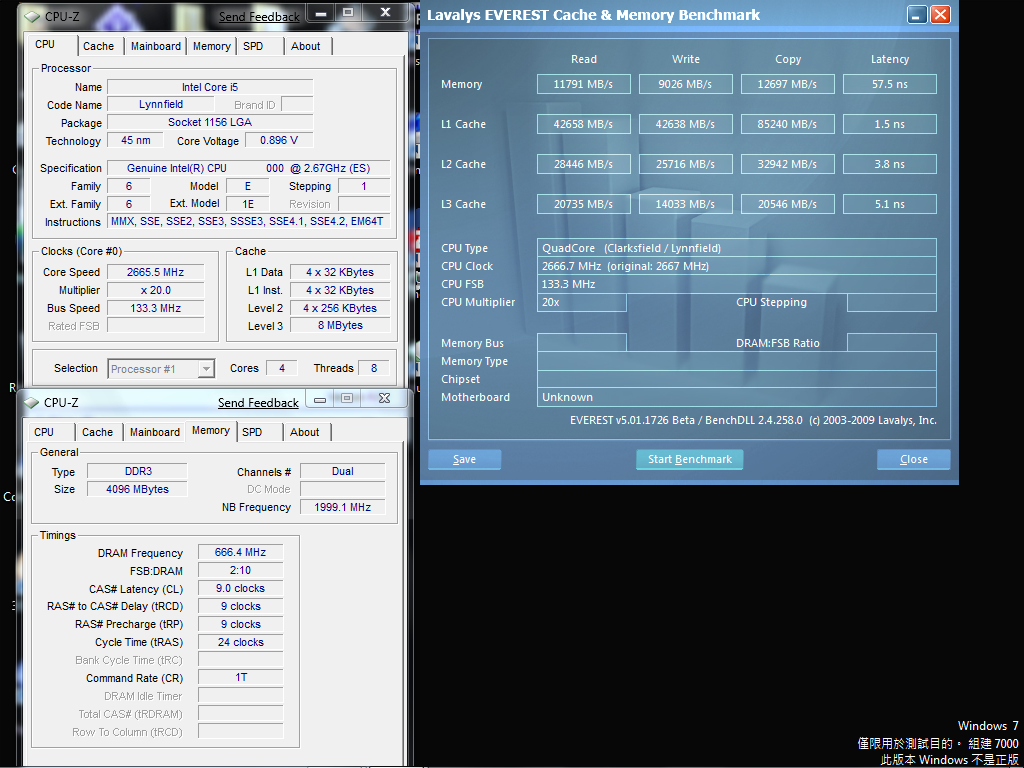Open Send Feedback link in Memory CPU-Z window
The height and width of the screenshot is (768, 1024).
click(259, 403)
